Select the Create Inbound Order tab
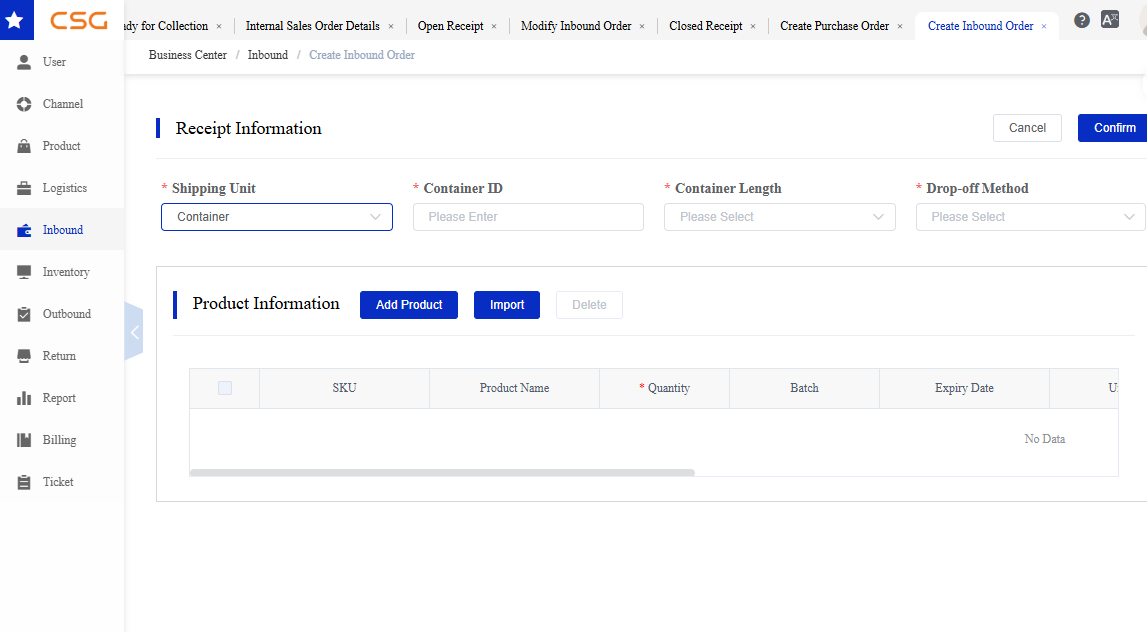The image size is (1147, 632). (x=980, y=26)
